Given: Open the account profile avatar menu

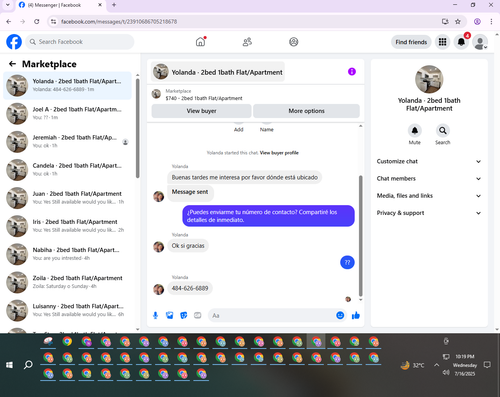Looking at the screenshot, I should [480, 42].
